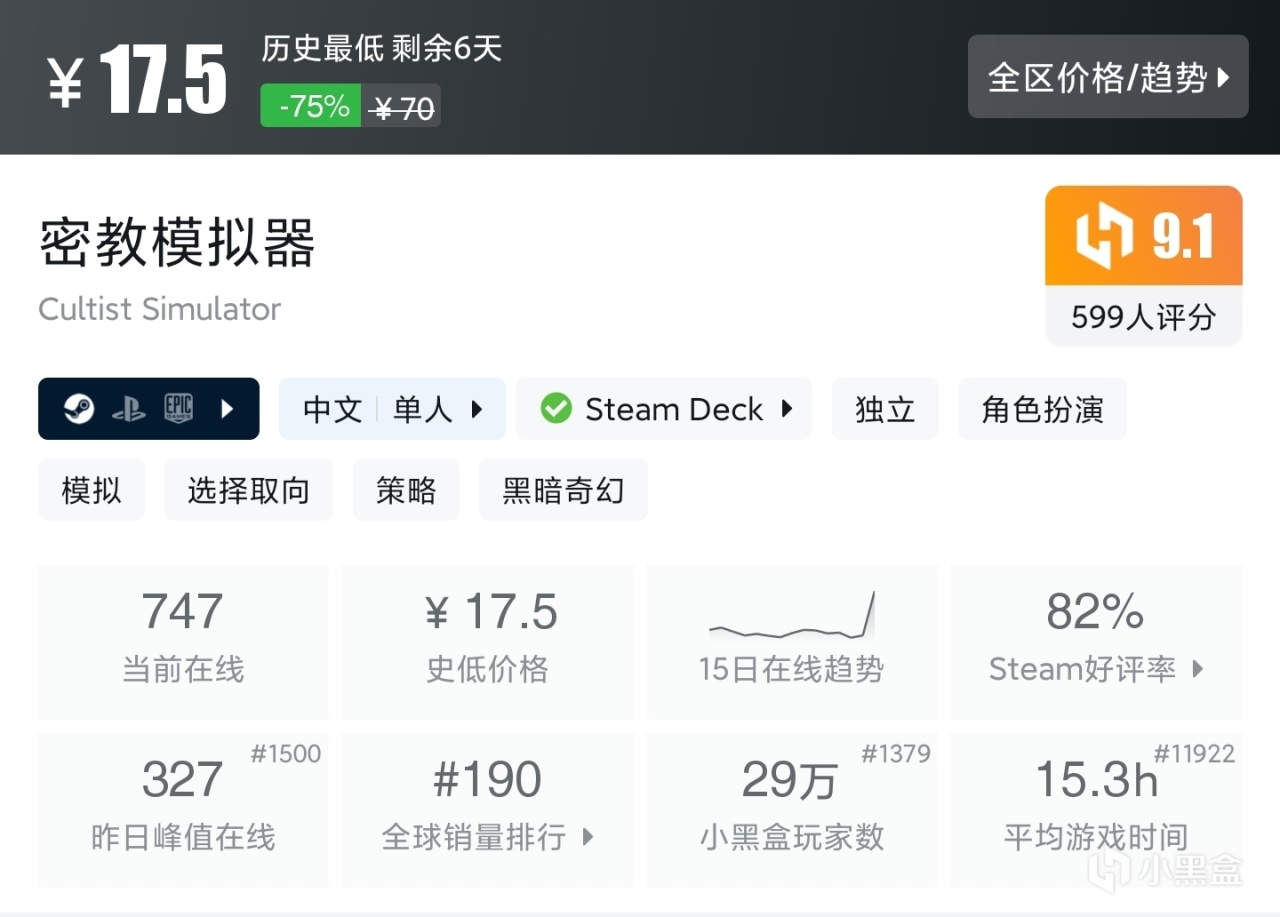Toggle the 黑暗奇幻 tag filter
1280x917 pixels.
coord(563,489)
